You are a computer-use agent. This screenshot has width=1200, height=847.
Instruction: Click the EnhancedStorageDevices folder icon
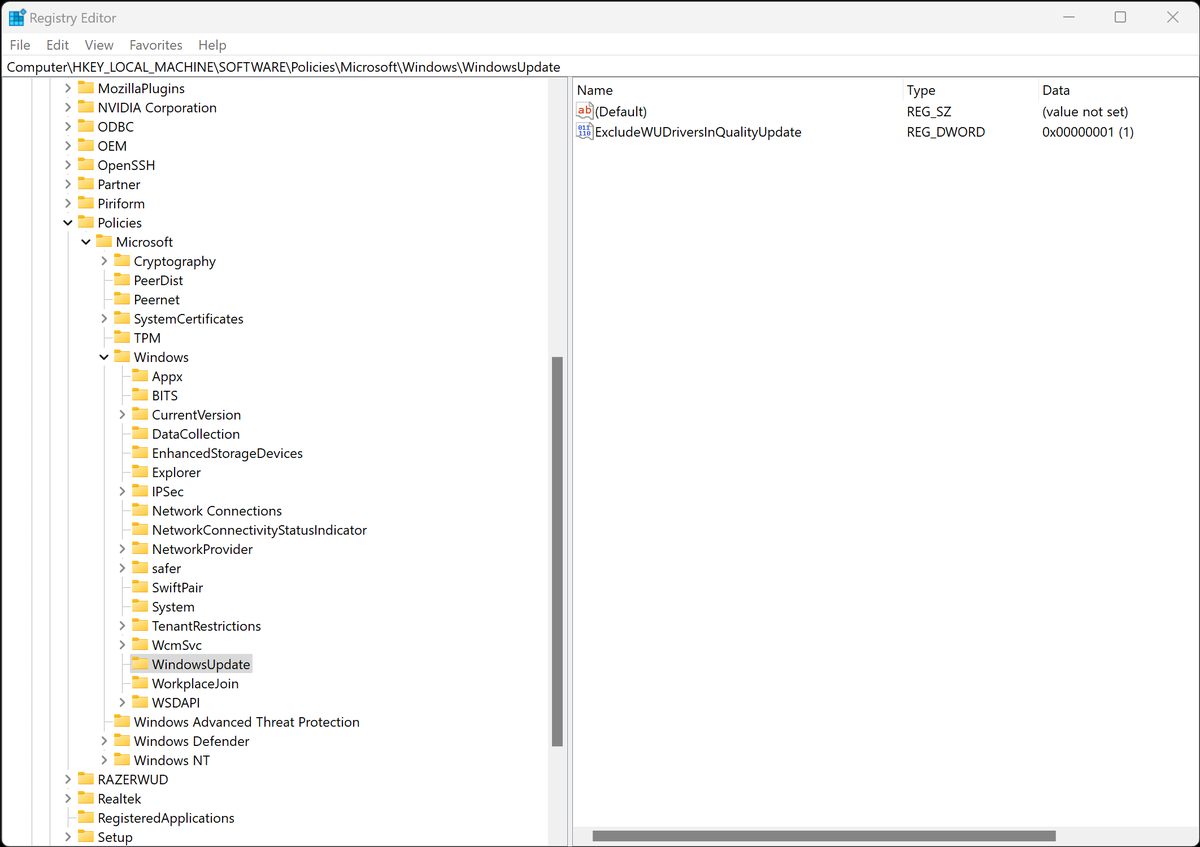tap(140, 453)
